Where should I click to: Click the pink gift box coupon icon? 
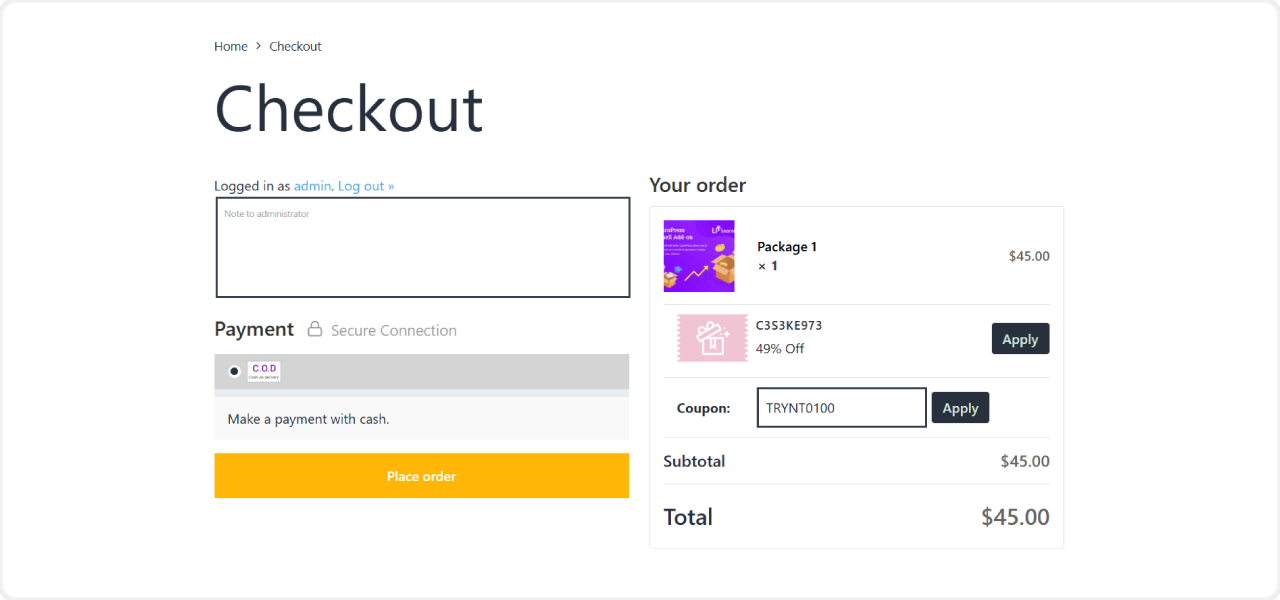point(711,337)
